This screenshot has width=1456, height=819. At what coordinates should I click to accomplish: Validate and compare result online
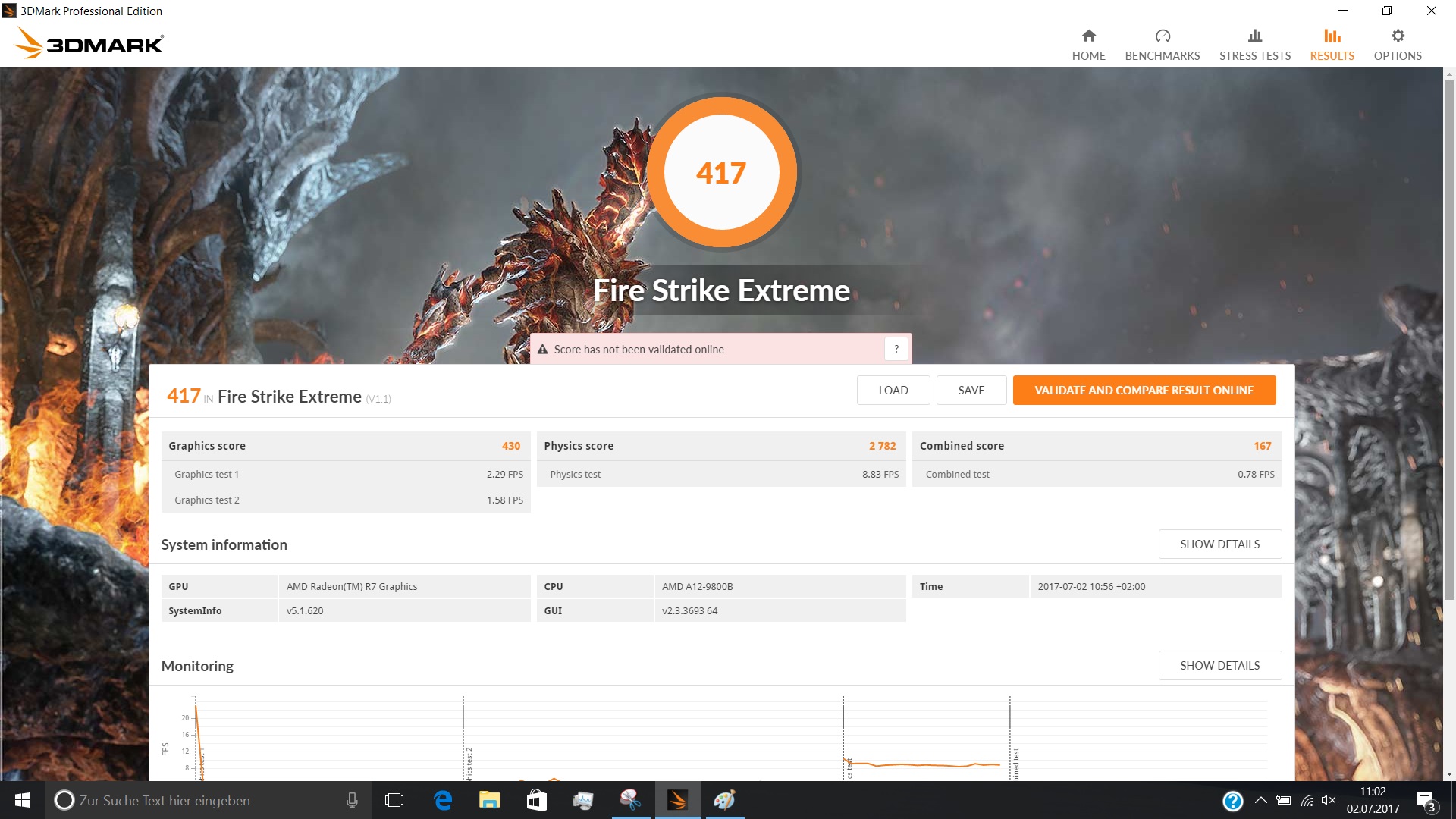pyautogui.click(x=1144, y=391)
